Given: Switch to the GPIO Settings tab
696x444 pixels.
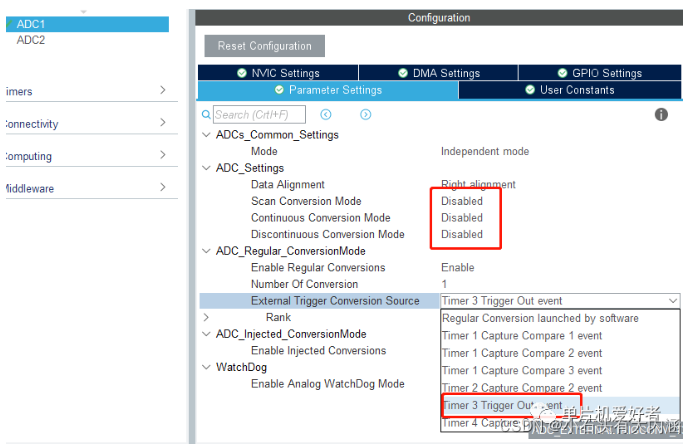Looking at the screenshot, I should tap(600, 73).
